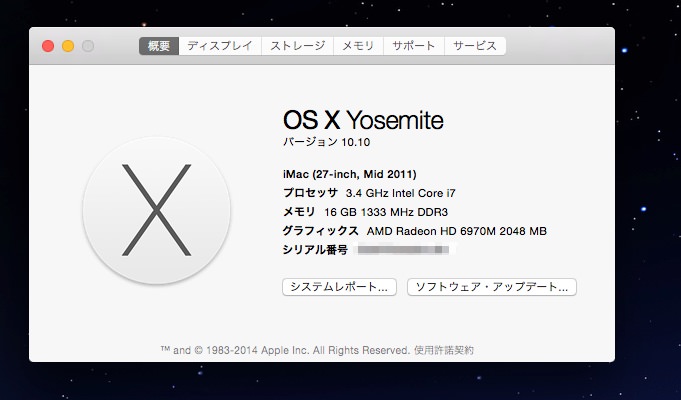Viewport: 681px width, 400px height.
Task: Click the OS X Yosemite logo icon
Action: pos(156,211)
